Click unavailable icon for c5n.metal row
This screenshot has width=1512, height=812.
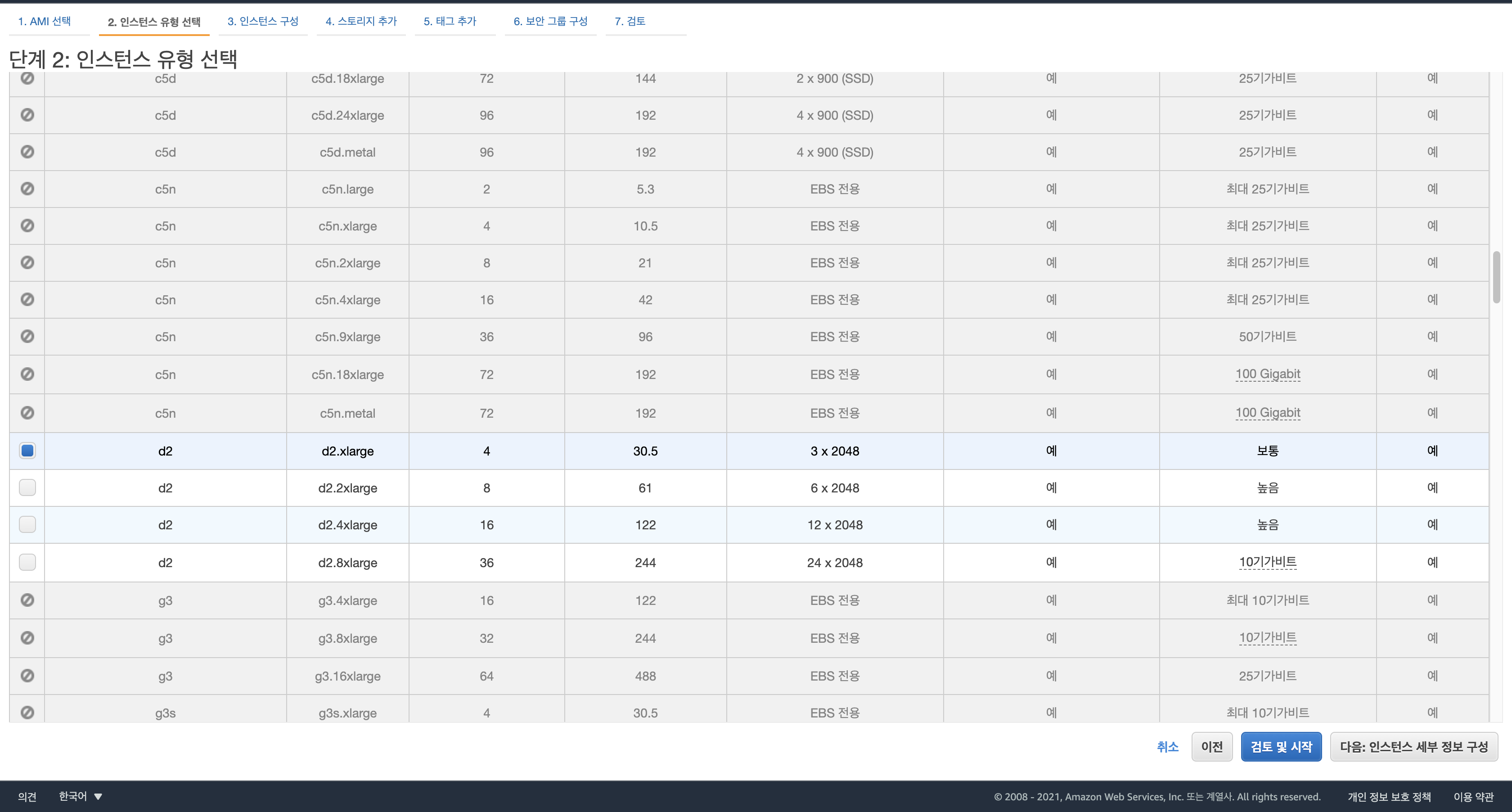click(27, 413)
